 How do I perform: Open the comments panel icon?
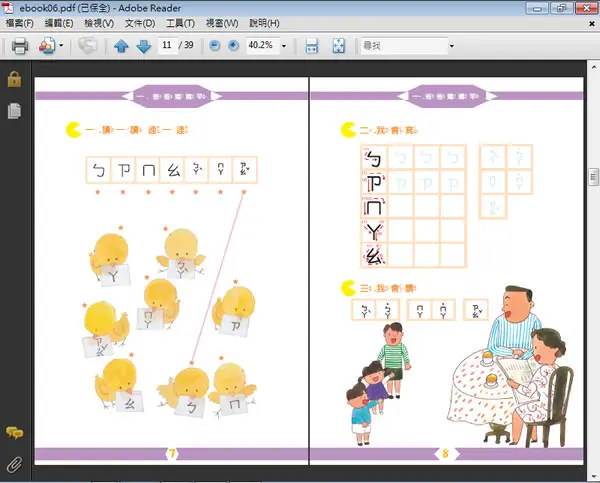(15, 433)
